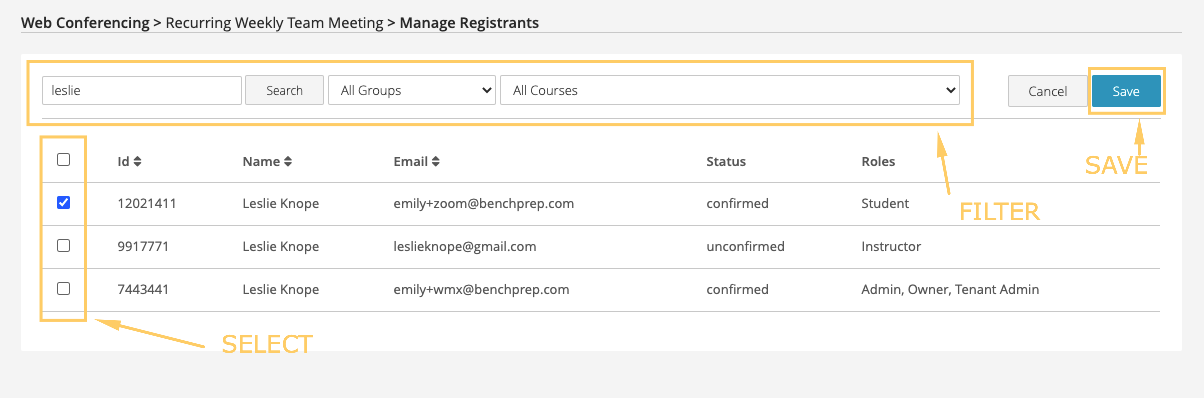Click the Instructor role cell
The width and height of the screenshot is (1204, 398).
tap(891, 246)
